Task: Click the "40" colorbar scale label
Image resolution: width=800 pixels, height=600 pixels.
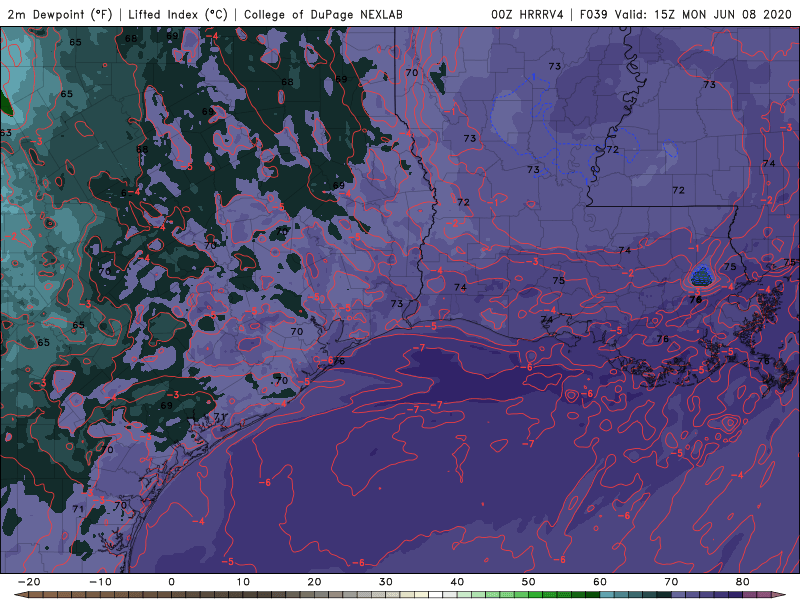Action: click(x=457, y=582)
